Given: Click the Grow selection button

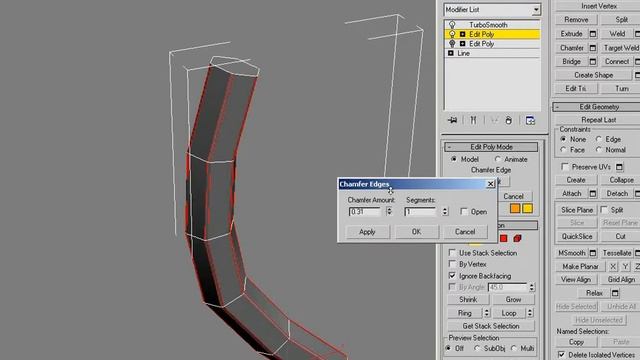Looking at the screenshot, I should (x=513, y=300).
